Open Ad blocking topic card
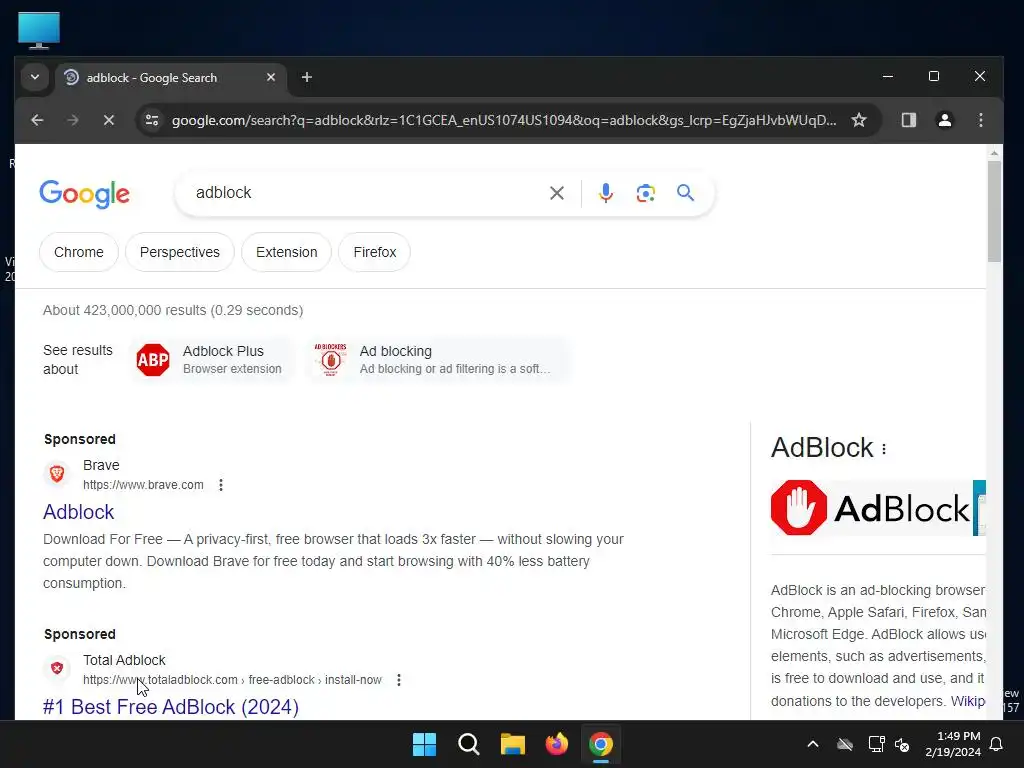This screenshot has height=768, width=1024. [439, 359]
